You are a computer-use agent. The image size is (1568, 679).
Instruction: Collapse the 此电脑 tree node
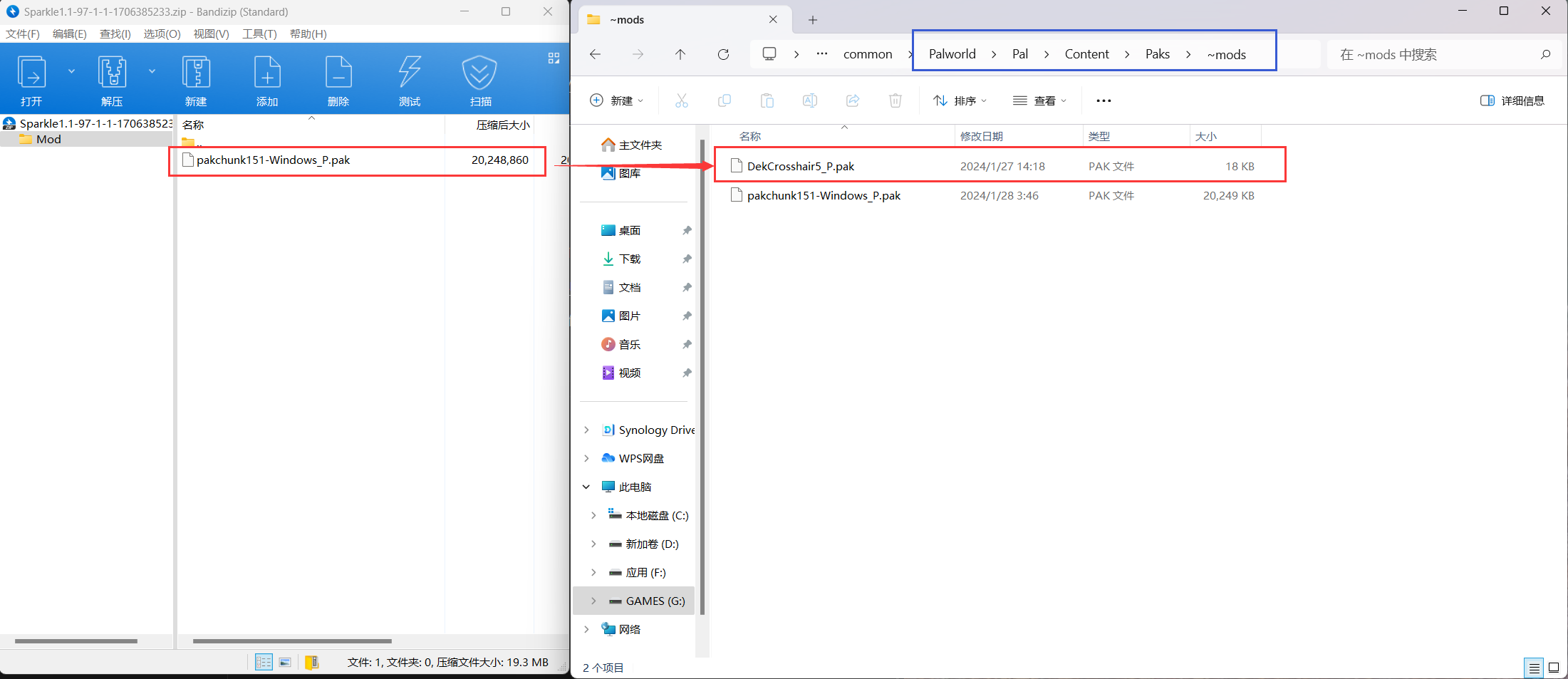[586, 487]
